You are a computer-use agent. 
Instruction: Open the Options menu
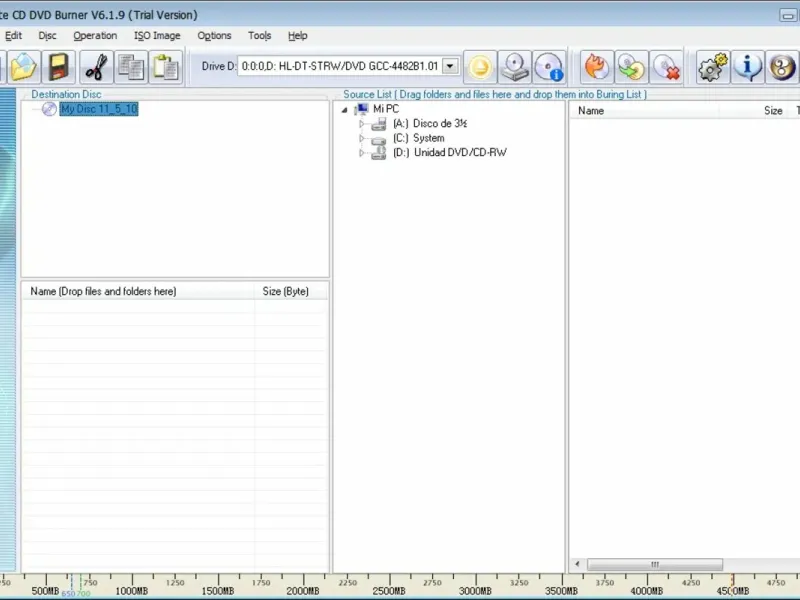click(x=214, y=36)
